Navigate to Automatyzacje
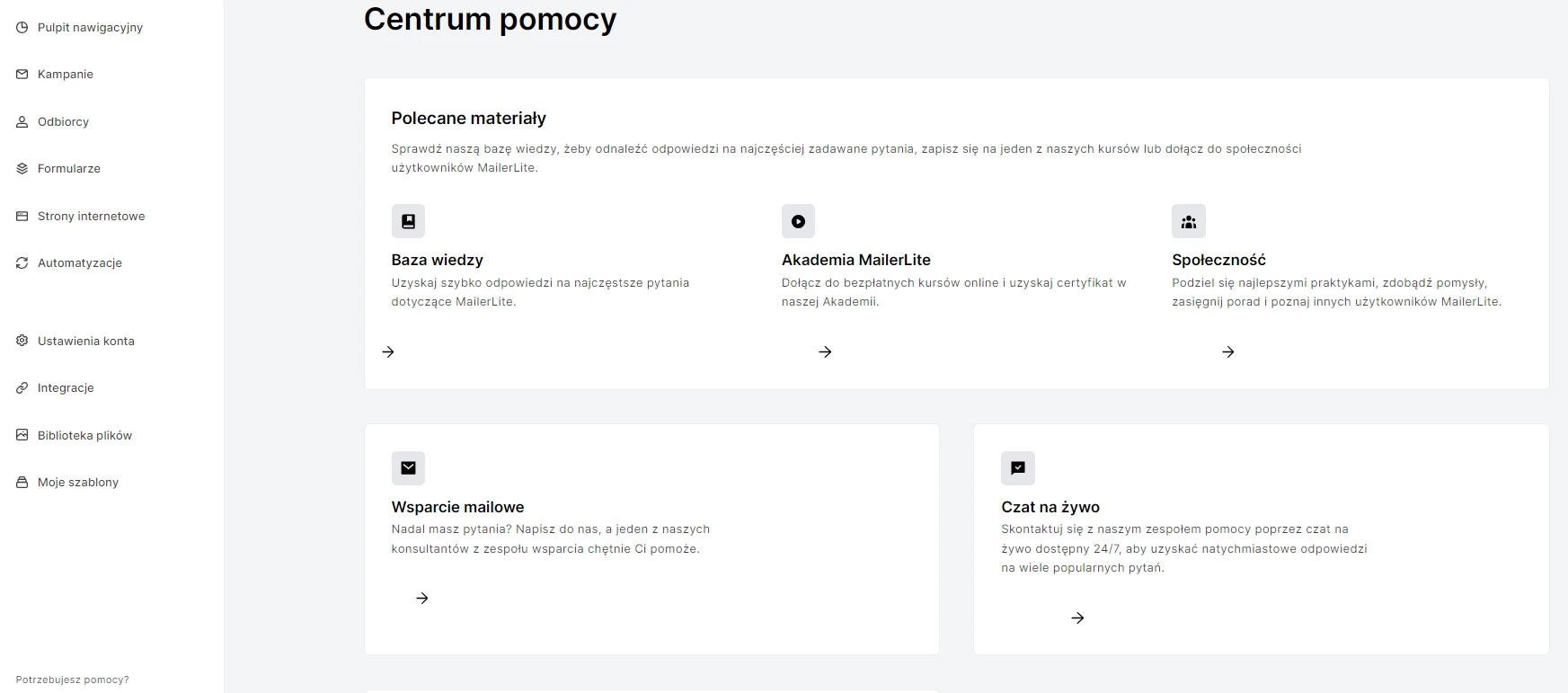The width and height of the screenshot is (1568, 693). (79, 263)
